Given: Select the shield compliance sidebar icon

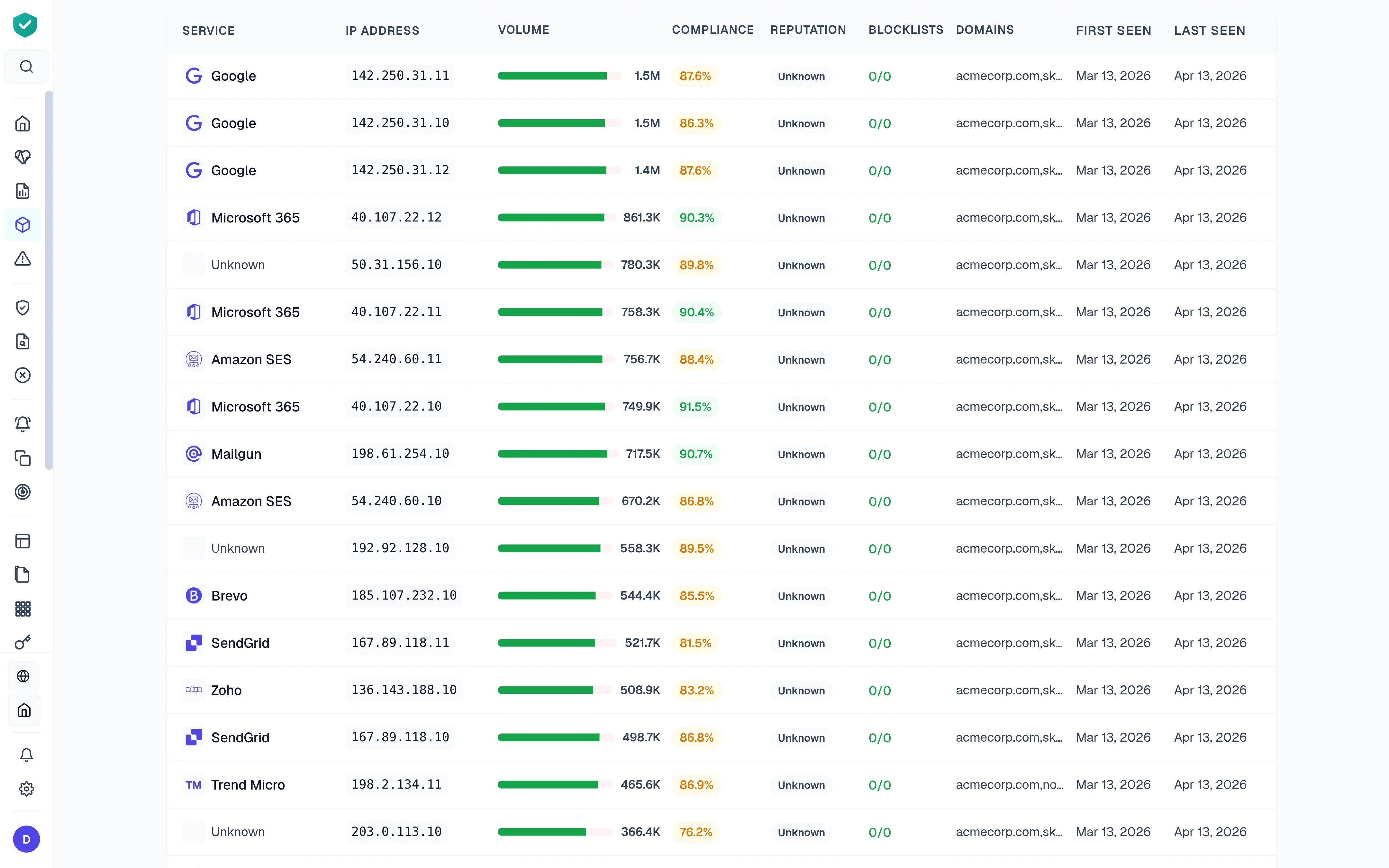Looking at the screenshot, I should point(23,308).
